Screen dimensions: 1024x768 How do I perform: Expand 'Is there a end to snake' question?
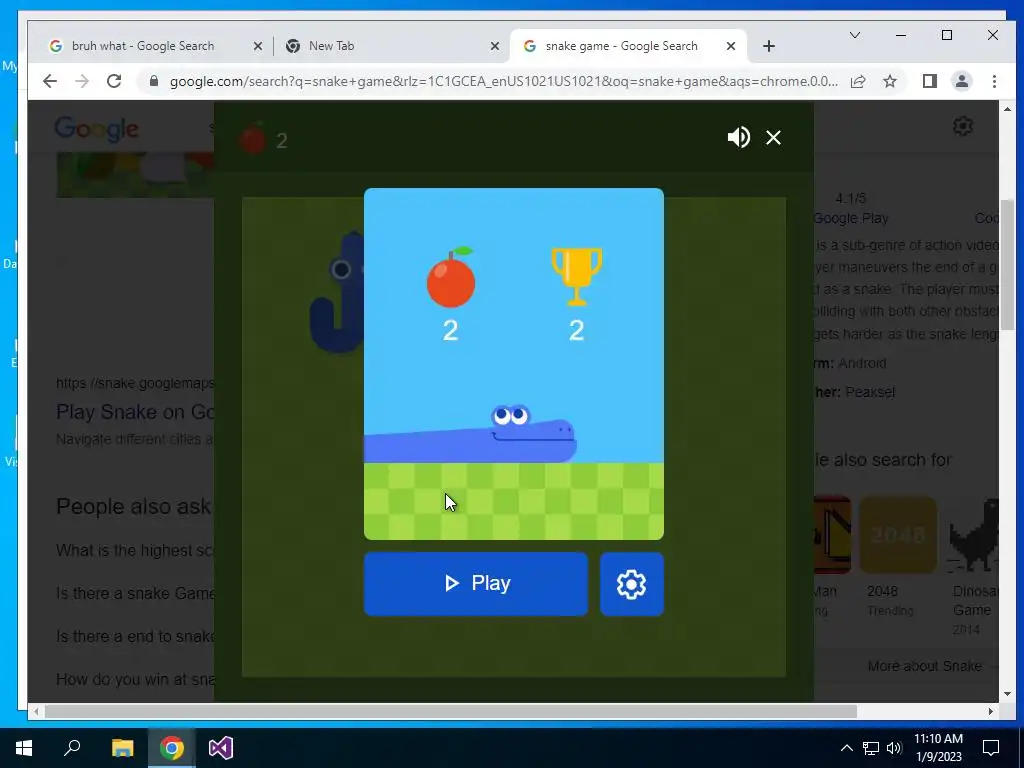click(x=135, y=636)
